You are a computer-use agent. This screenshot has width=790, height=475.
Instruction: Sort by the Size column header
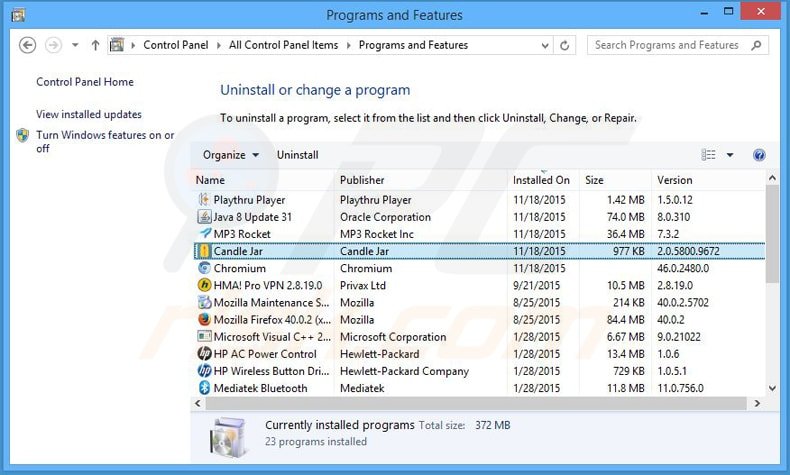(615, 180)
